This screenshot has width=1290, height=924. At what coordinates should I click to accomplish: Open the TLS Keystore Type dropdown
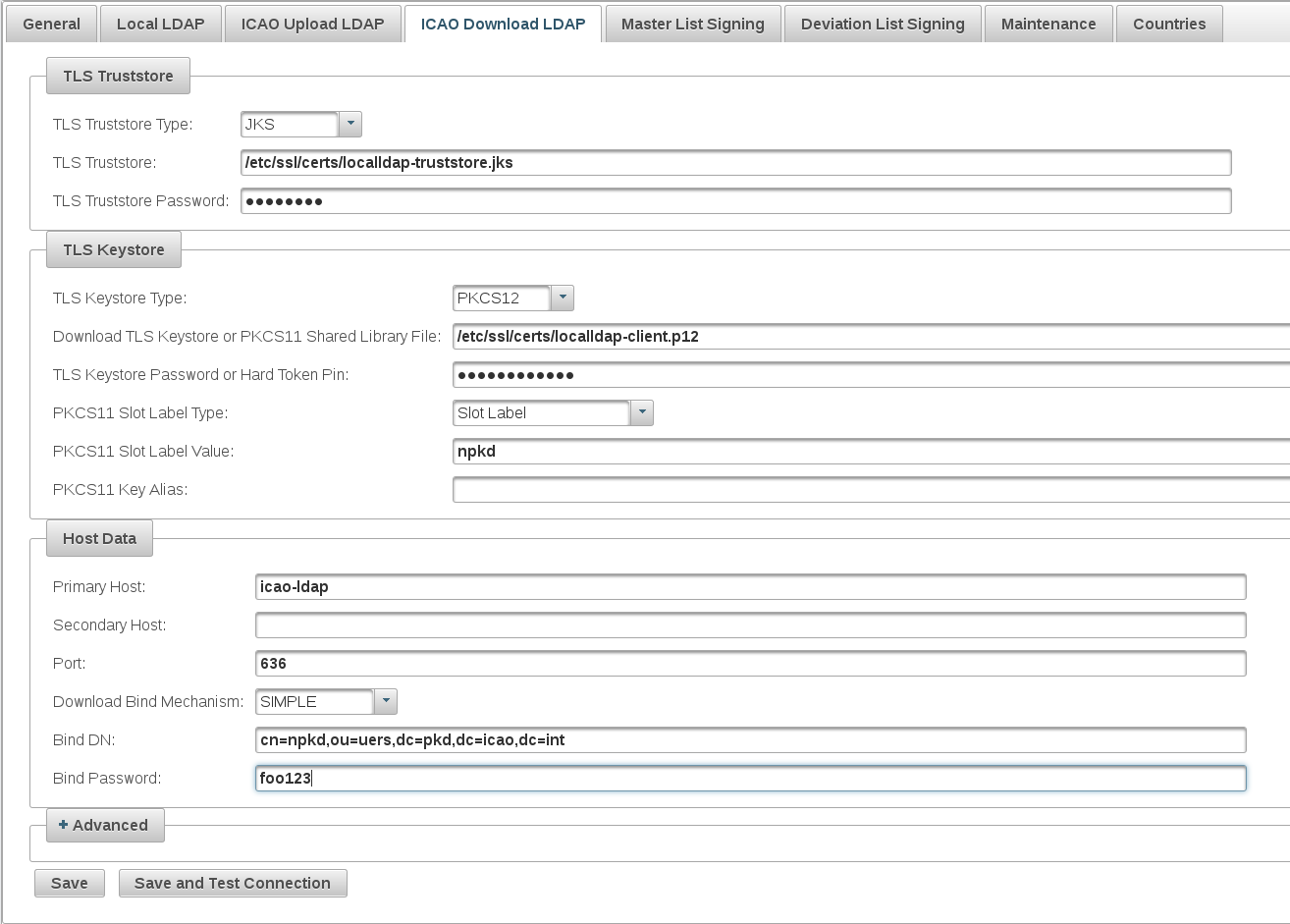click(x=562, y=299)
